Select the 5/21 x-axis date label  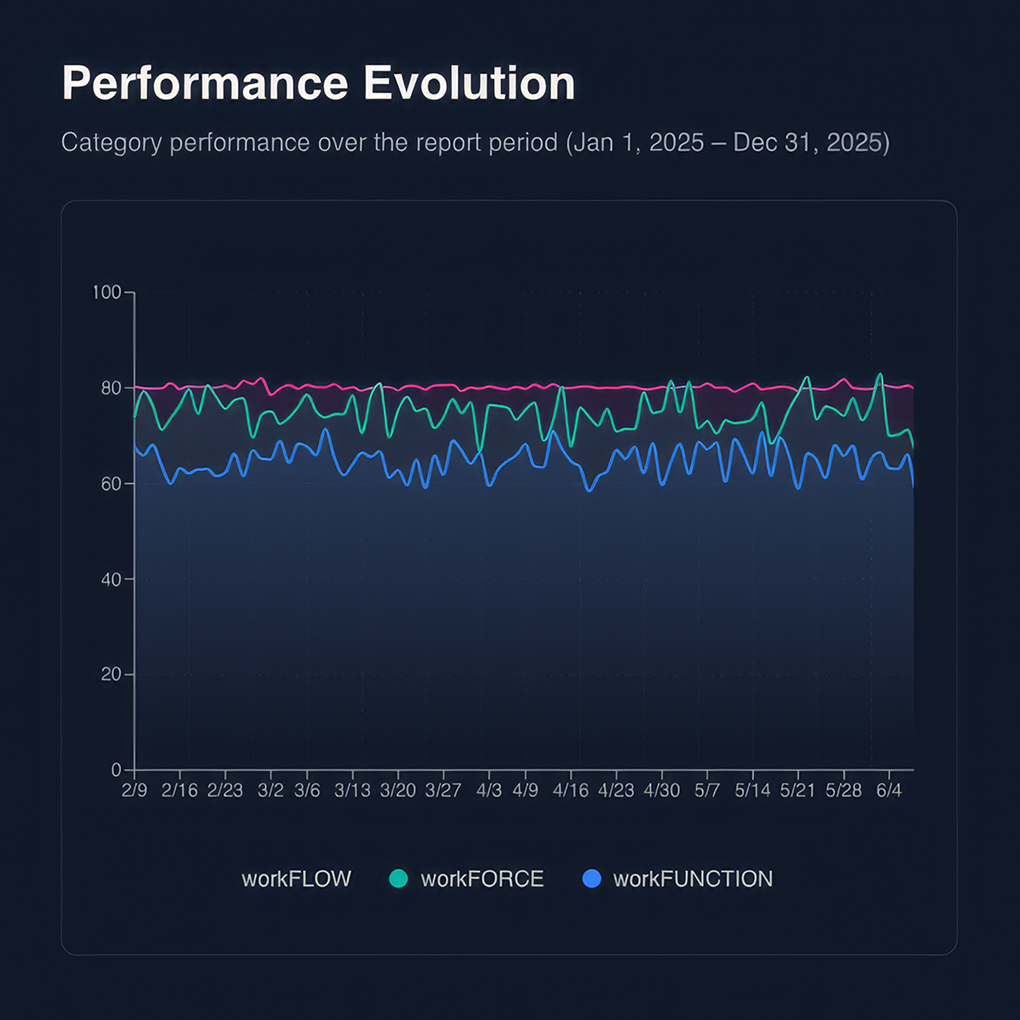[x=798, y=790]
